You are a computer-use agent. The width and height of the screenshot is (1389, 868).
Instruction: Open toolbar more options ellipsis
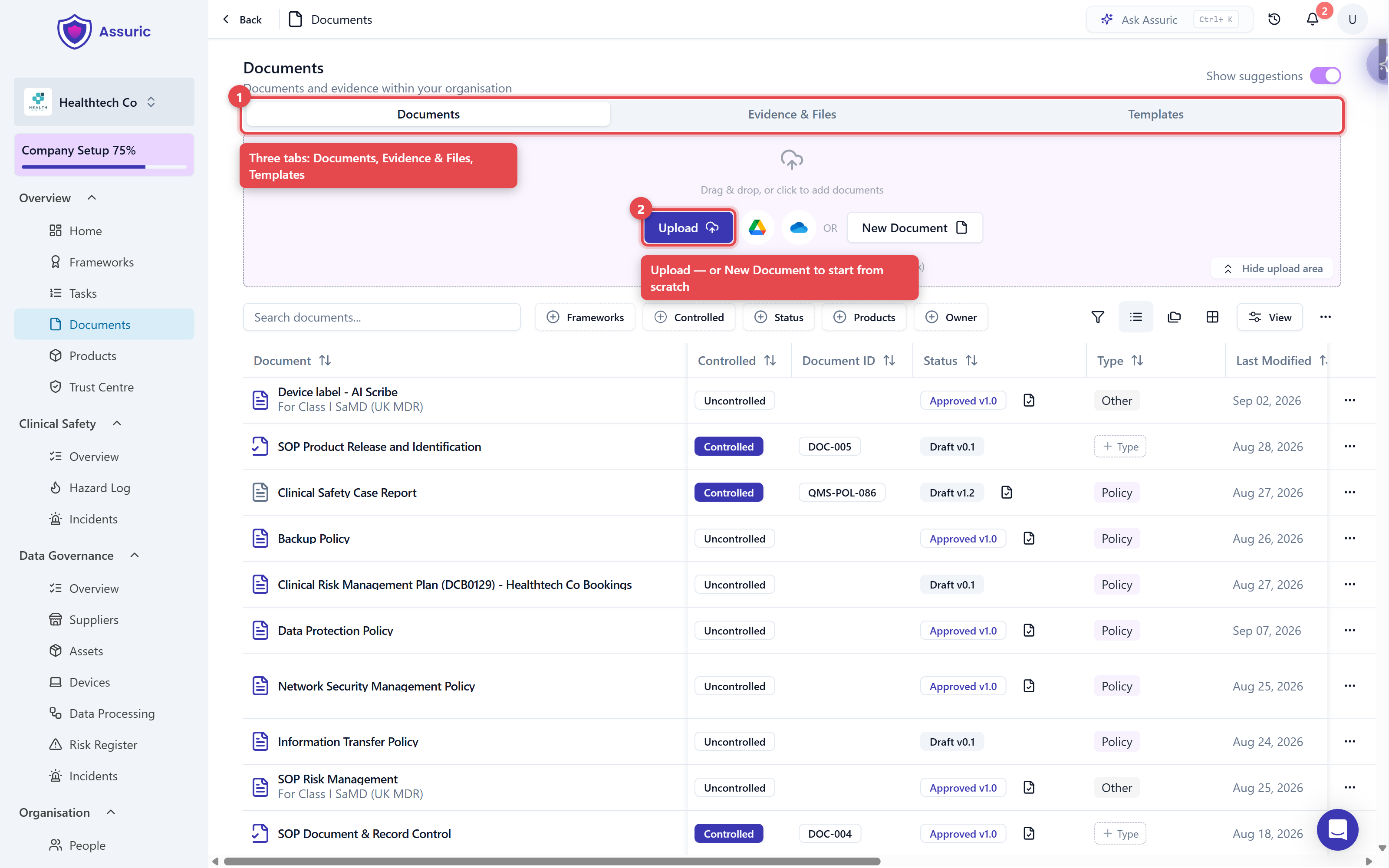pos(1325,317)
